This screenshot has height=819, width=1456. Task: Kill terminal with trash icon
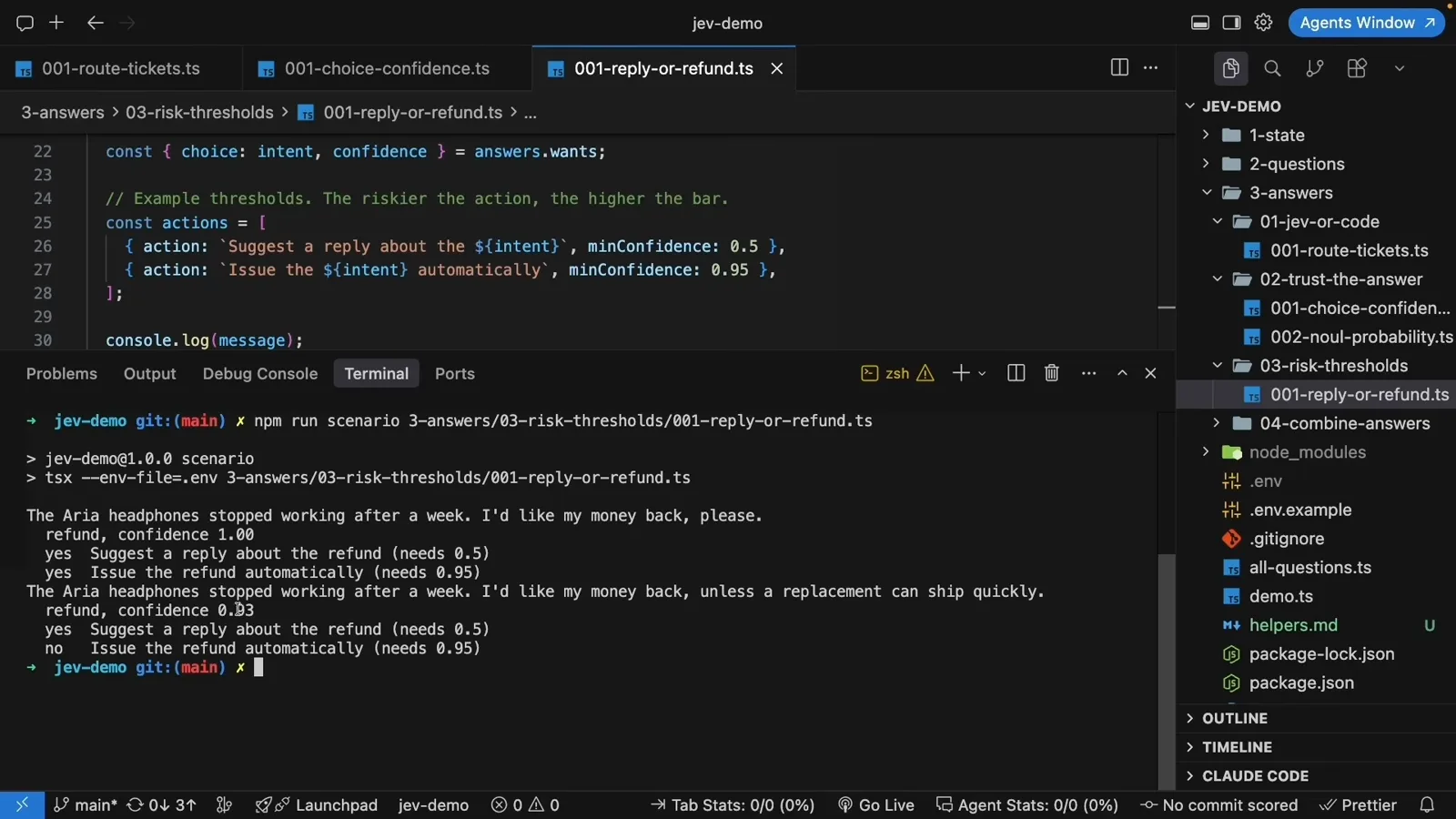click(x=1052, y=373)
